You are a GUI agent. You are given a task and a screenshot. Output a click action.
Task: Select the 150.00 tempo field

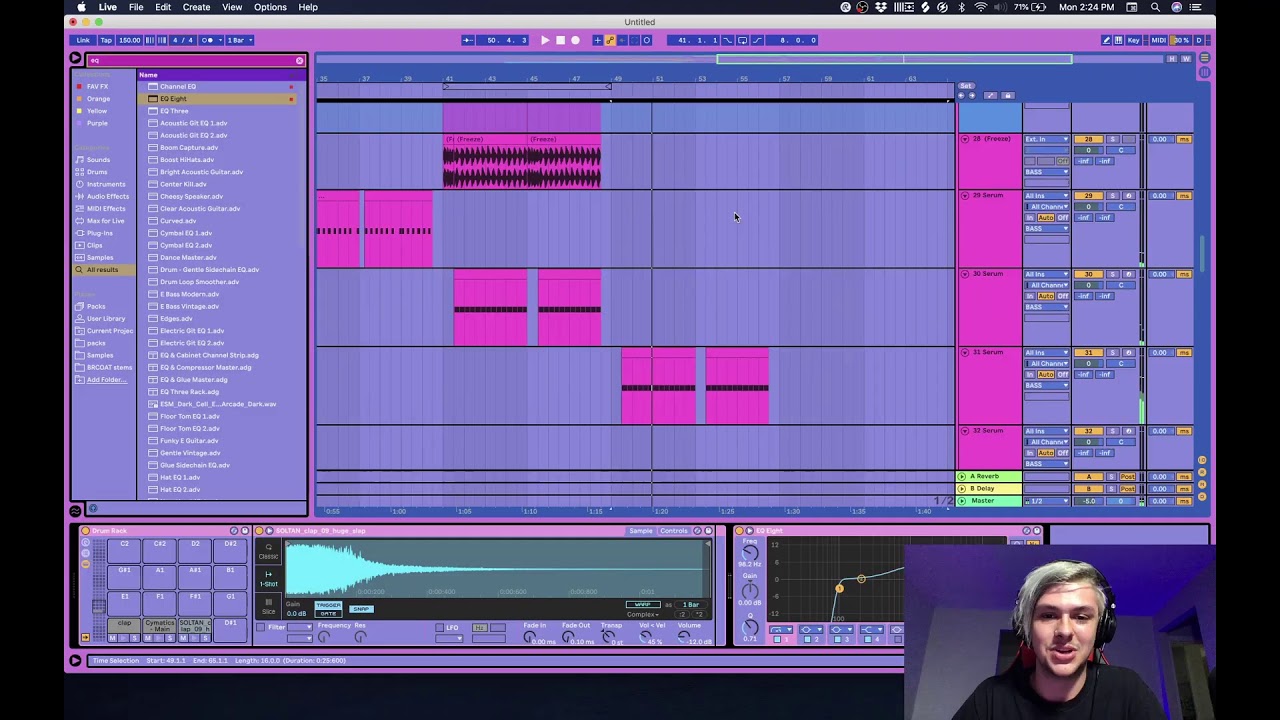pos(130,40)
